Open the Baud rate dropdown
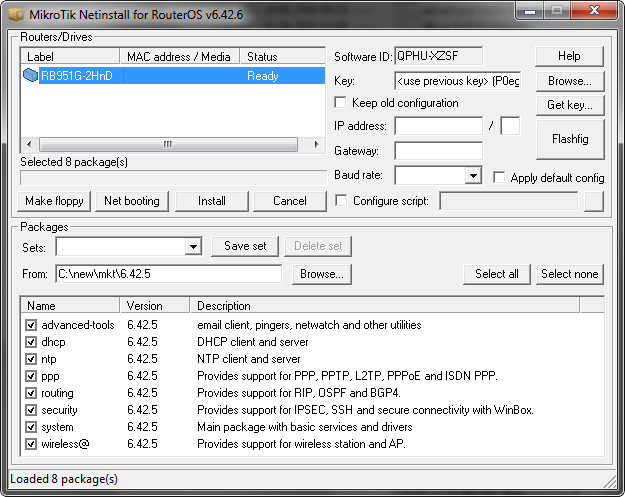Image resolution: width=625 pixels, height=497 pixels. coord(473,175)
